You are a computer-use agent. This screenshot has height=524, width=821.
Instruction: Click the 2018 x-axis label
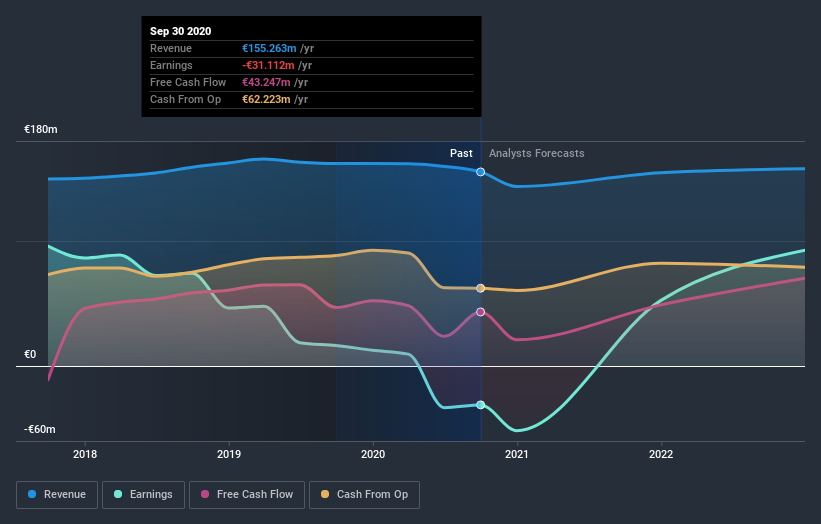pyautogui.click(x=85, y=454)
